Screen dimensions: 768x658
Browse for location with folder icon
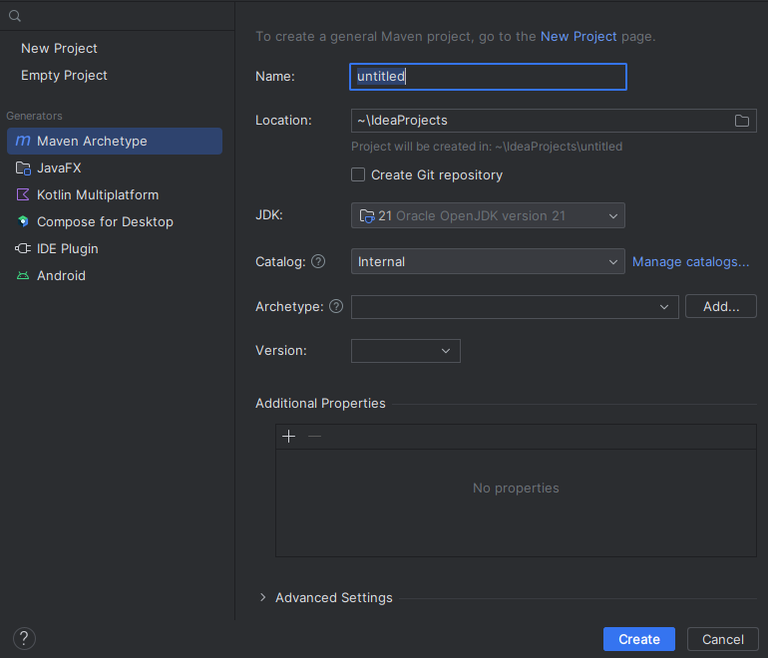(x=742, y=121)
